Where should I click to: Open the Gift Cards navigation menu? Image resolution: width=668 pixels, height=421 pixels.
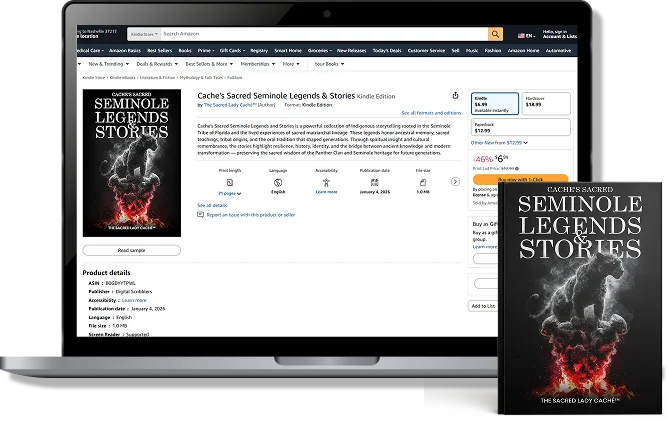[x=232, y=51]
